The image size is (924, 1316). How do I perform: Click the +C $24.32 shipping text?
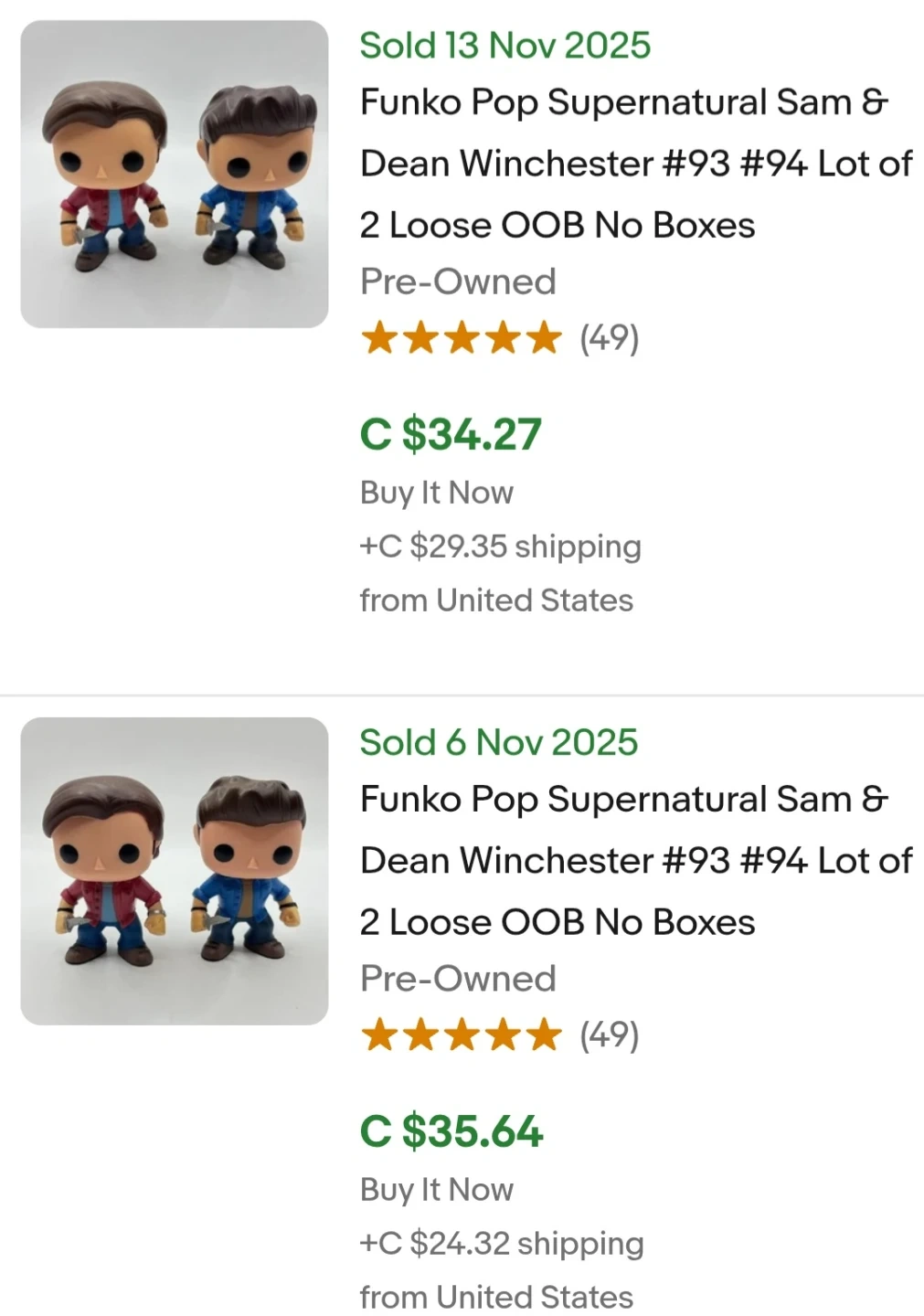coord(502,1244)
